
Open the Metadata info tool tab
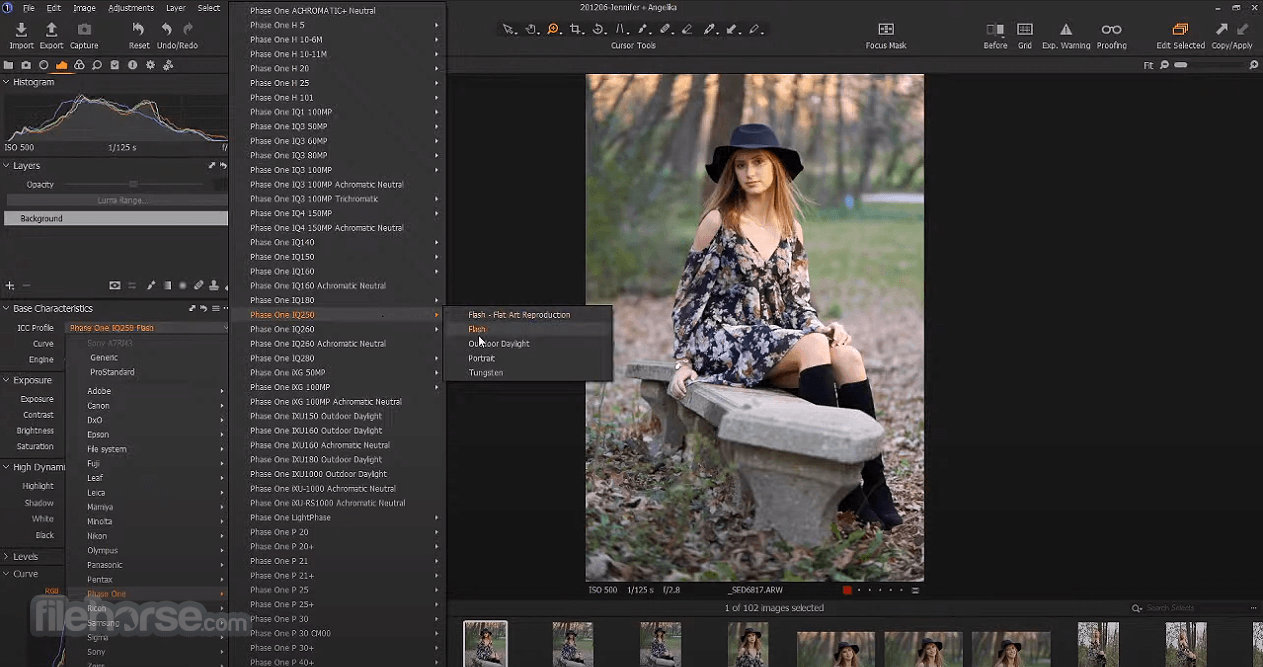pyautogui.click(x=132, y=65)
